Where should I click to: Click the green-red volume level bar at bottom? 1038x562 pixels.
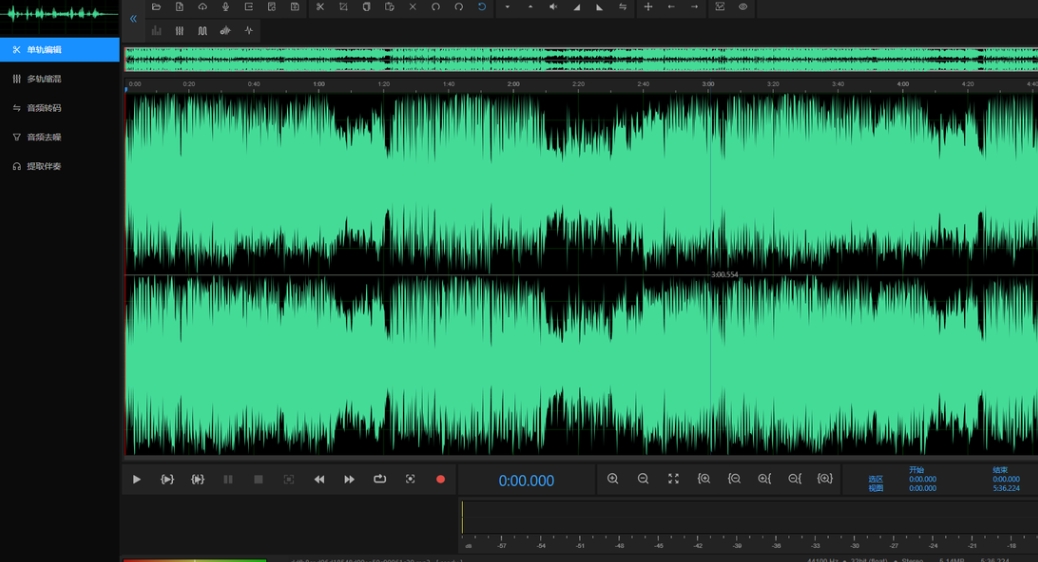tap(195, 560)
